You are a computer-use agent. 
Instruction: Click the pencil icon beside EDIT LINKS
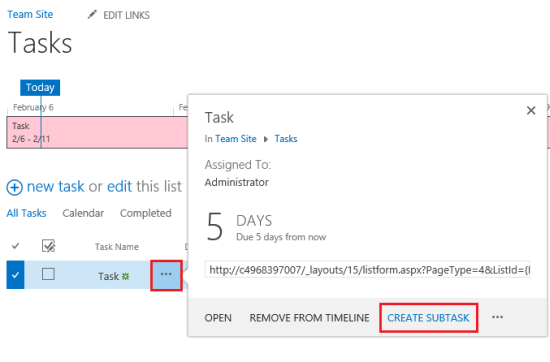click(92, 15)
